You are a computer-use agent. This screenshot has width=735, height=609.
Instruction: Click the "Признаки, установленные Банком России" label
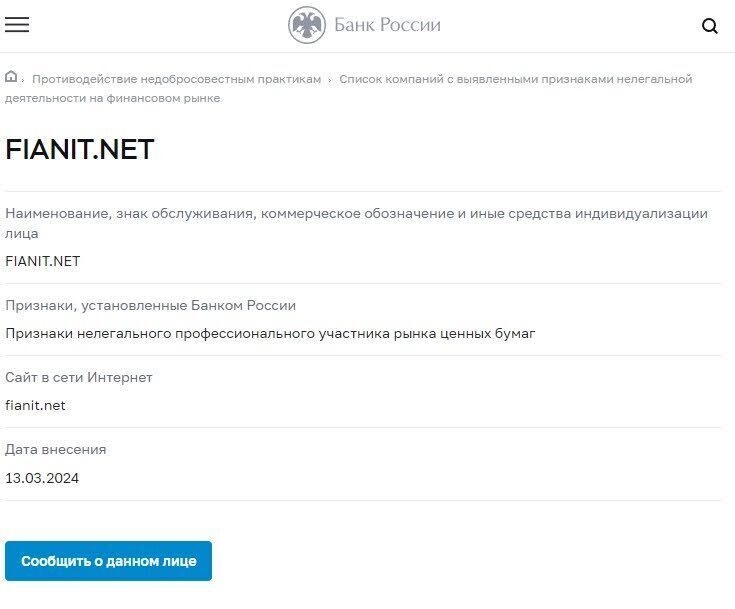150,306
